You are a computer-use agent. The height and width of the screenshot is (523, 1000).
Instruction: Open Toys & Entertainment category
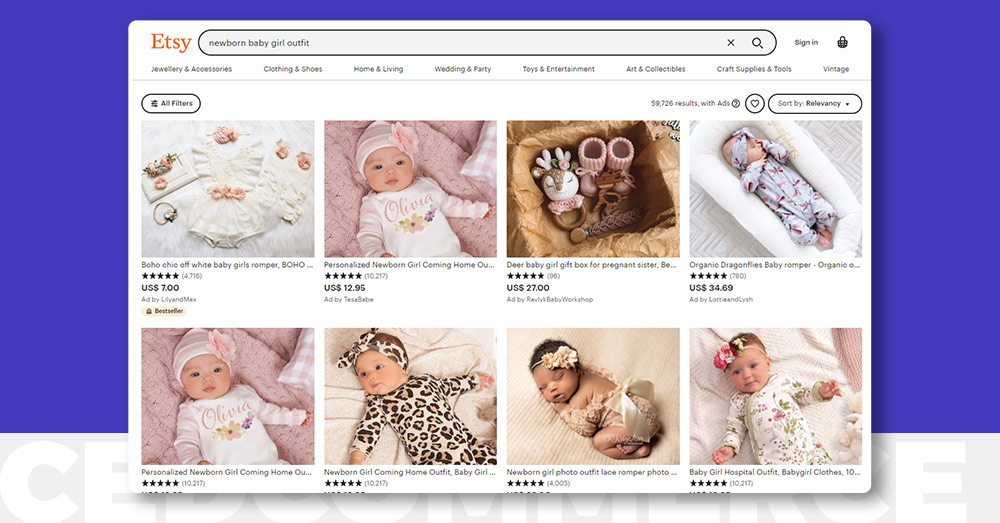pos(558,69)
